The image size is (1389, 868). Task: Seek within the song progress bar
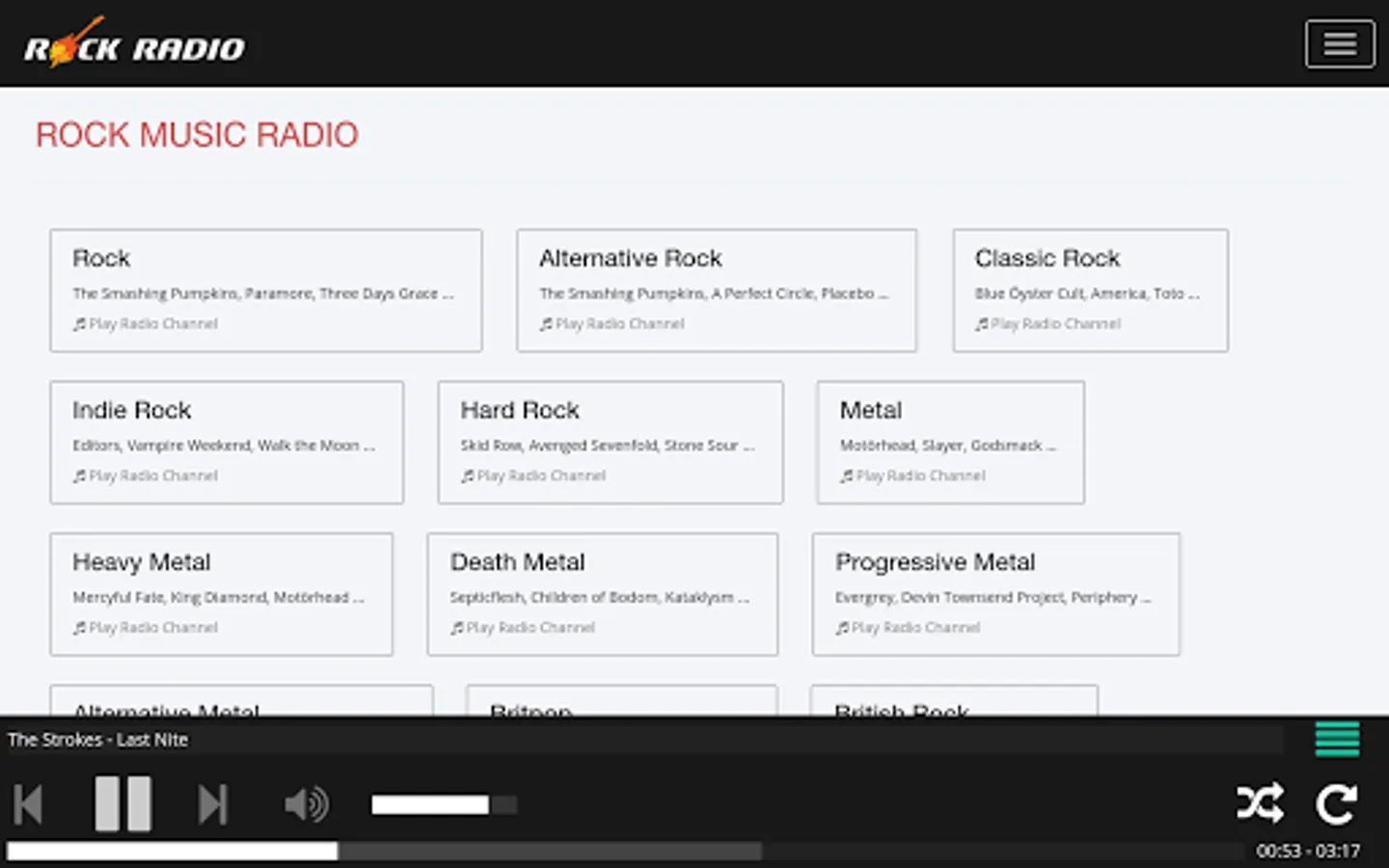tap(625, 852)
